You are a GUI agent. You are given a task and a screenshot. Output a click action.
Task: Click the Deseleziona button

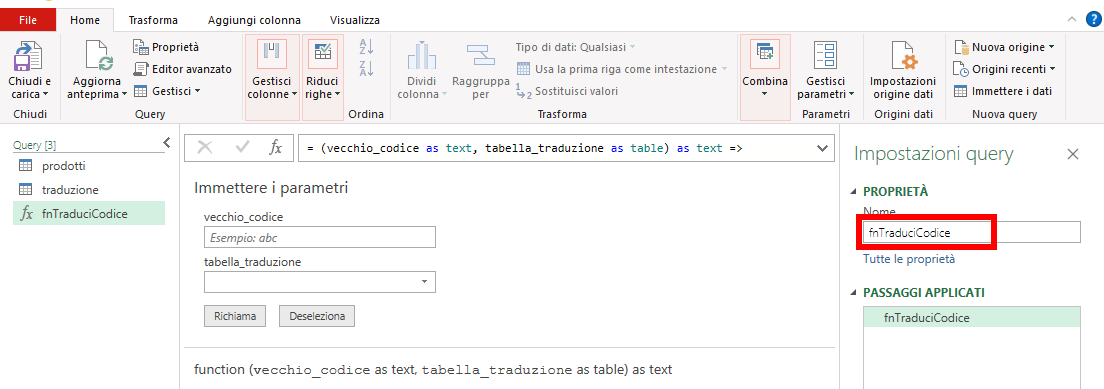click(317, 316)
